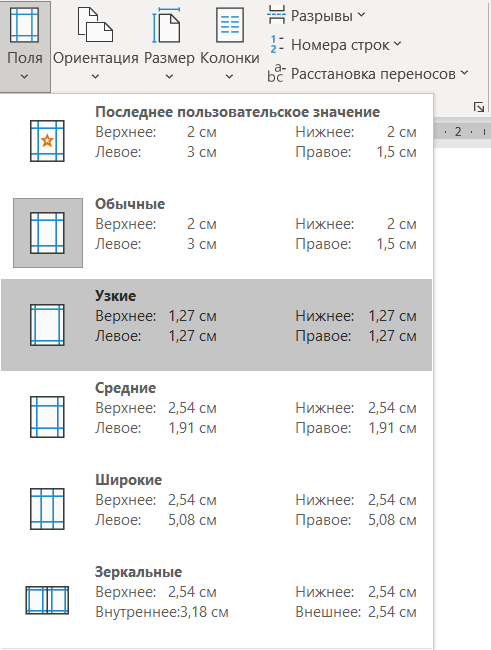Pick the Широкие wide margins preset
491x650 pixels.
[x=216, y=509]
